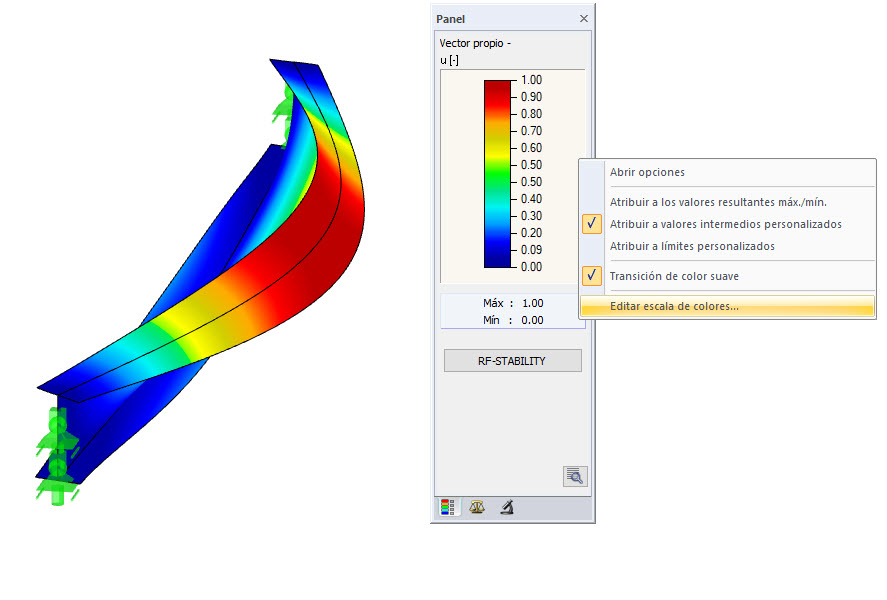Image resolution: width=887 pixels, height=600 pixels.
Task: Click the 0.80 scale value label
Action: (x=531, y=114)
